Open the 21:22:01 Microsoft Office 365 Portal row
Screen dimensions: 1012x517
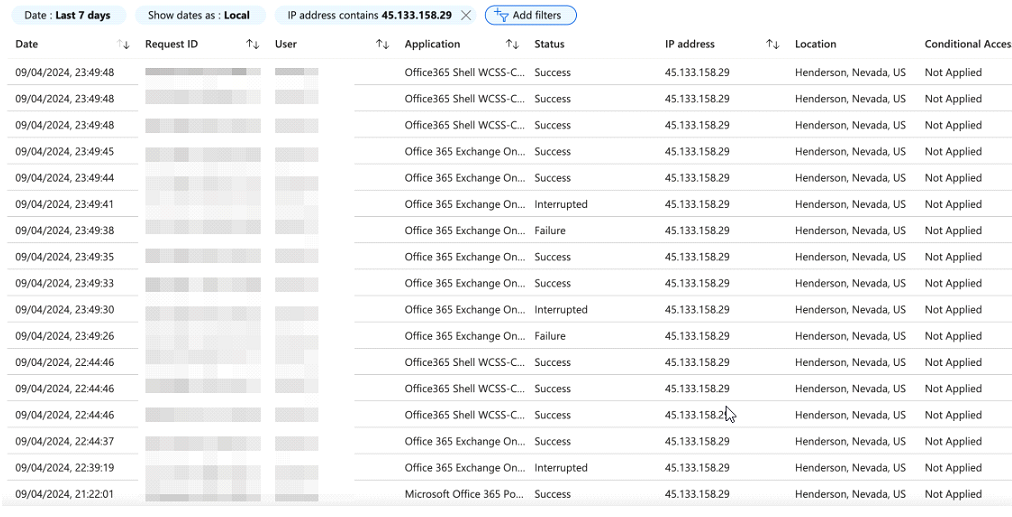click(464, 495)
